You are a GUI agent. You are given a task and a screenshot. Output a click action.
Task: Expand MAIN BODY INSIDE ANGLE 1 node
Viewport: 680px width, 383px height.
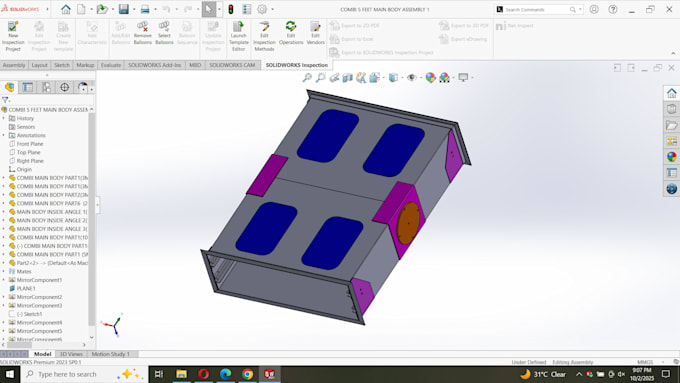(x=4, y=212)
